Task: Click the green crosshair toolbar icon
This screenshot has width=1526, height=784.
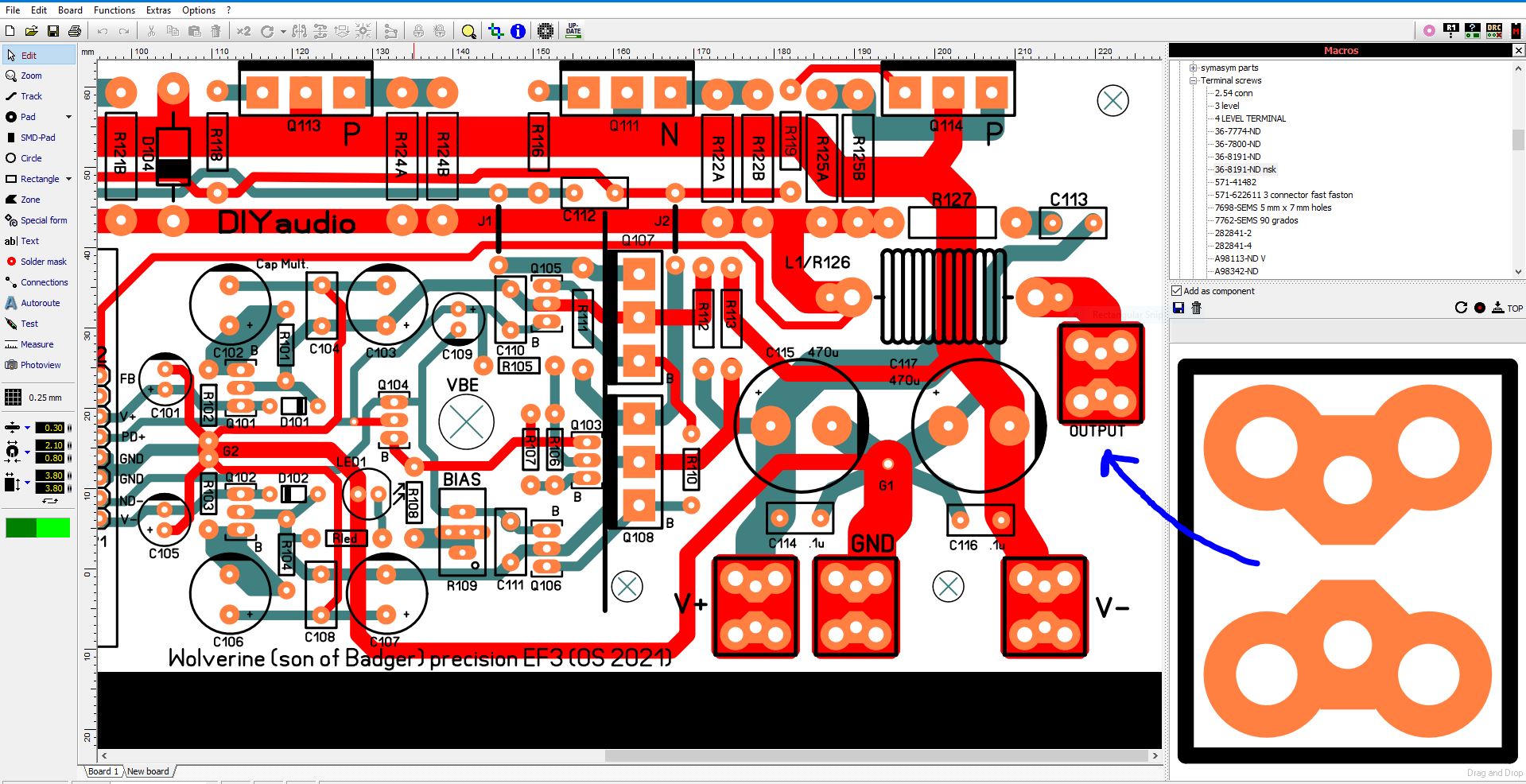Action: [496, 31]
